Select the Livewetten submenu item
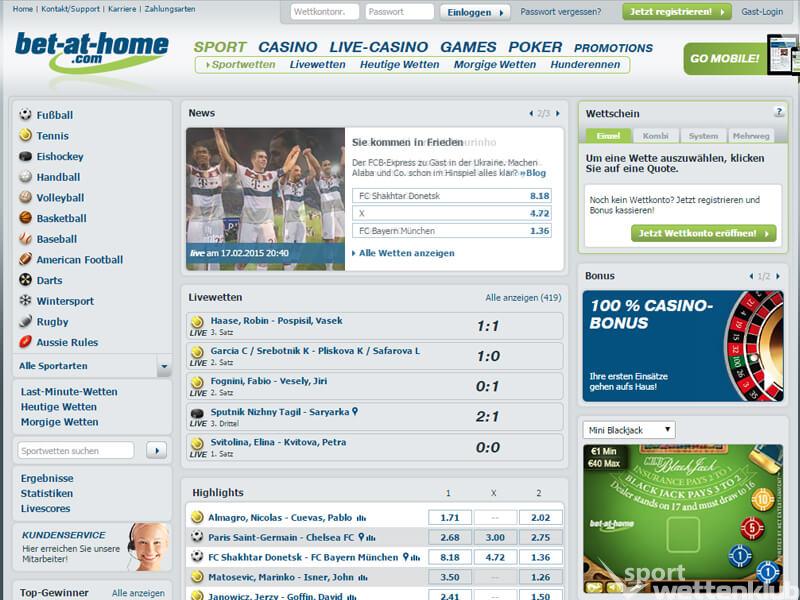The width and height of the screenshot is (800, 600). pos(317,65)
